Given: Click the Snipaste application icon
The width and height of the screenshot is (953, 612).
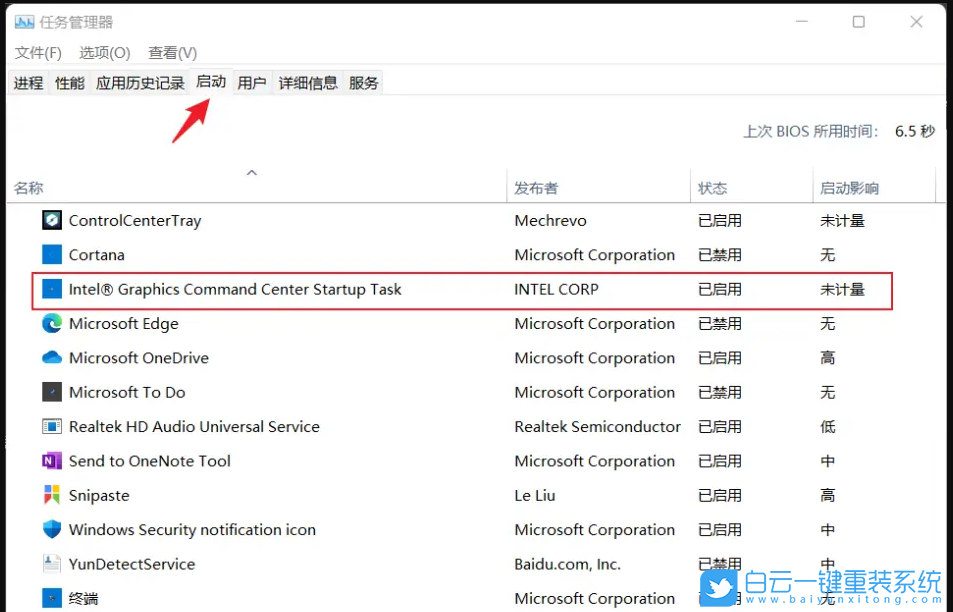Looking at the screenshot, I should click(51, 495).
